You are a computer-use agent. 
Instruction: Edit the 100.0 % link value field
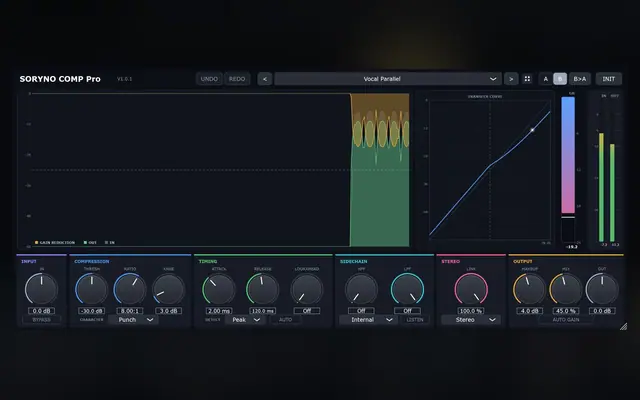(471, 311)
